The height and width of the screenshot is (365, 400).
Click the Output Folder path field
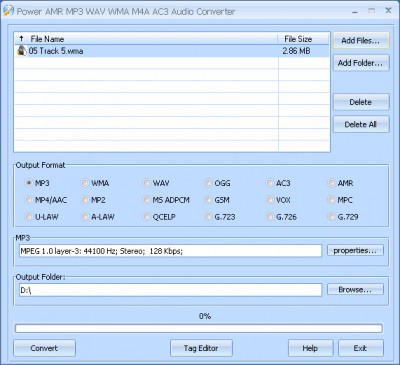(x=170, y=290)
